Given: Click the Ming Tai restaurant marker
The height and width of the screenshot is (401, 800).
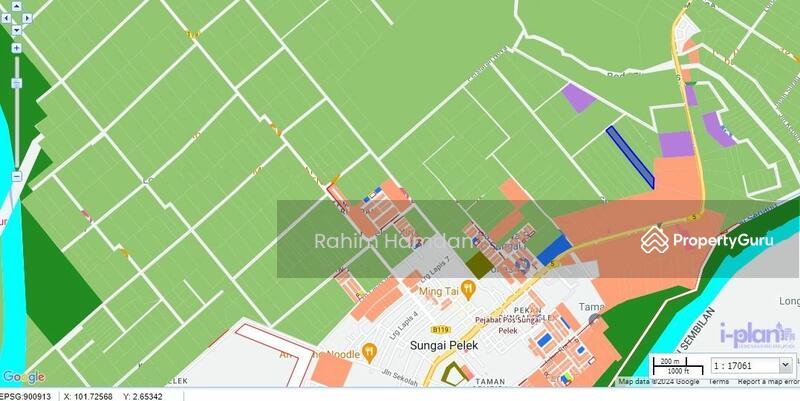Looking at the screenshot, I should click(x=467, y=290).
